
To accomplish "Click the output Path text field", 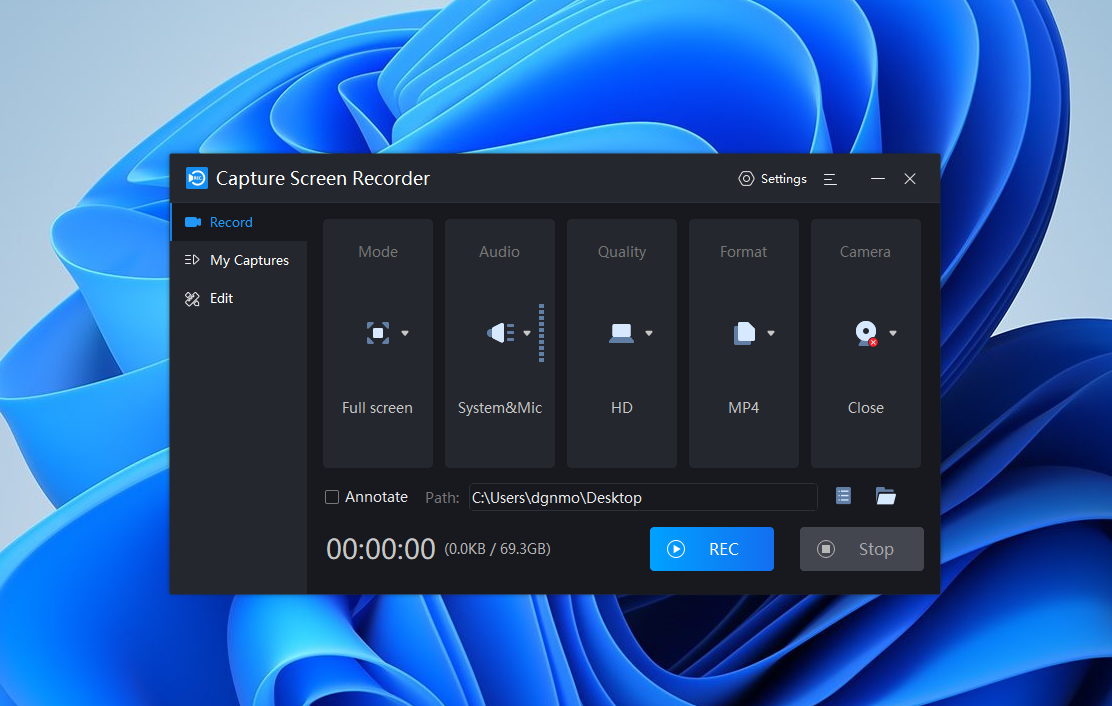I will pyautogui.click(x=643, y=497).
